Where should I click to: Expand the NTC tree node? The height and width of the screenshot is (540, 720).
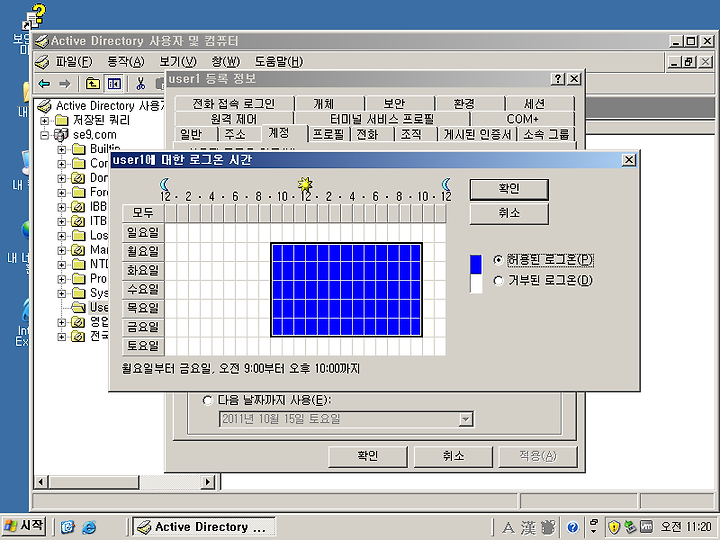coord(62,264)
